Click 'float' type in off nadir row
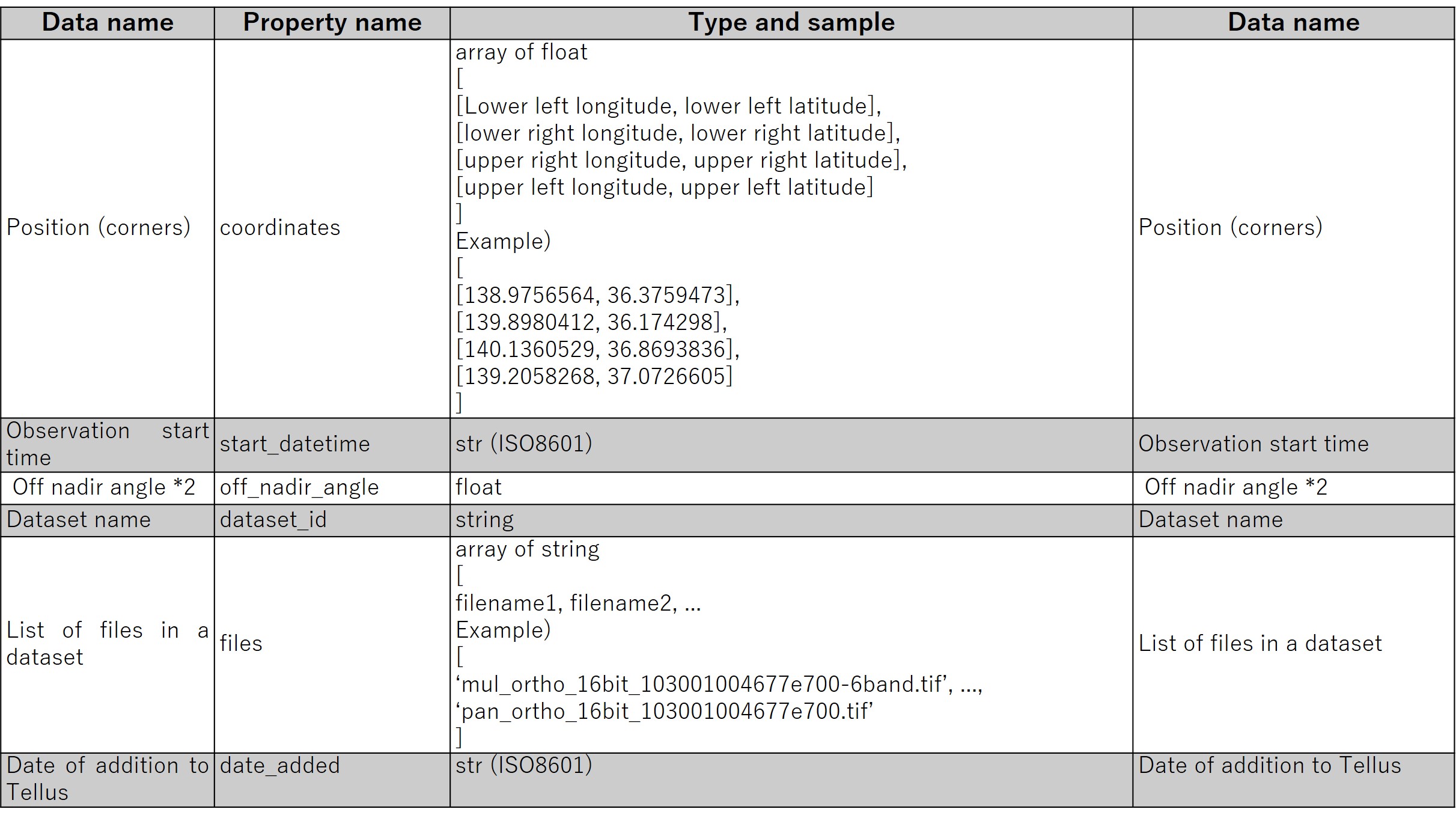This screenshot has width=1456, height=821. pyautogui.click(x=478, y=487)
